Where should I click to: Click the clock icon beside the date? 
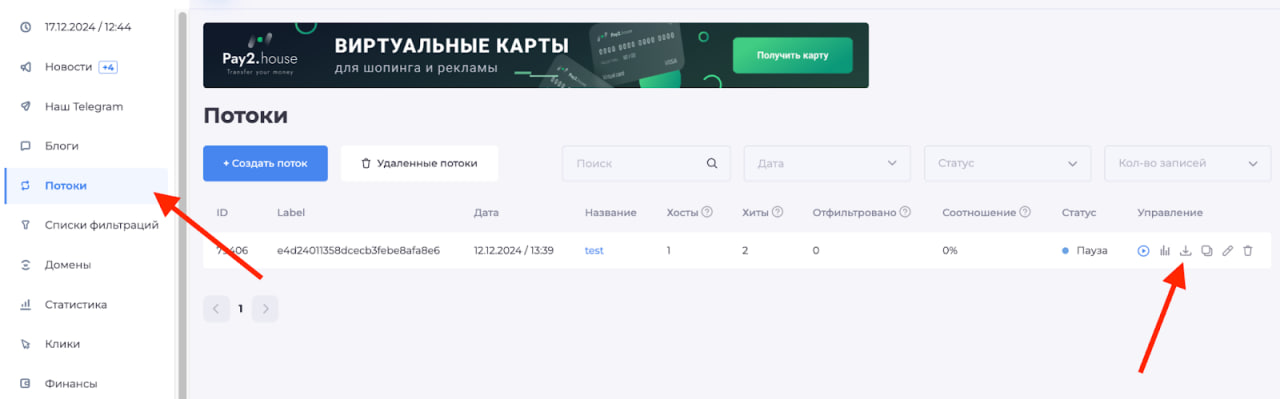point(26,27)
